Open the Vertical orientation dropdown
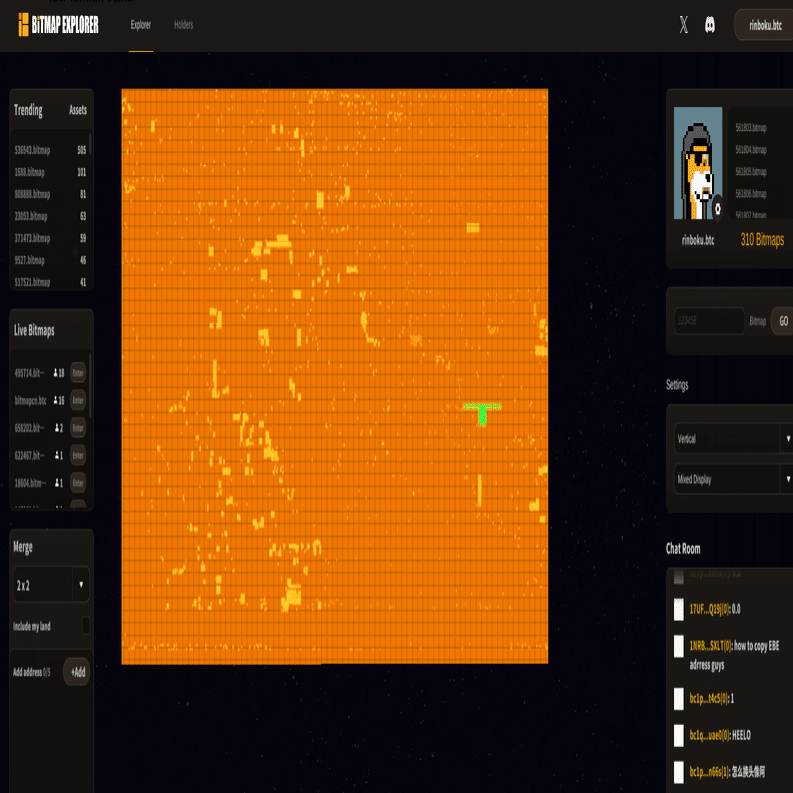The image size is (793, 793). click(733, 438)
